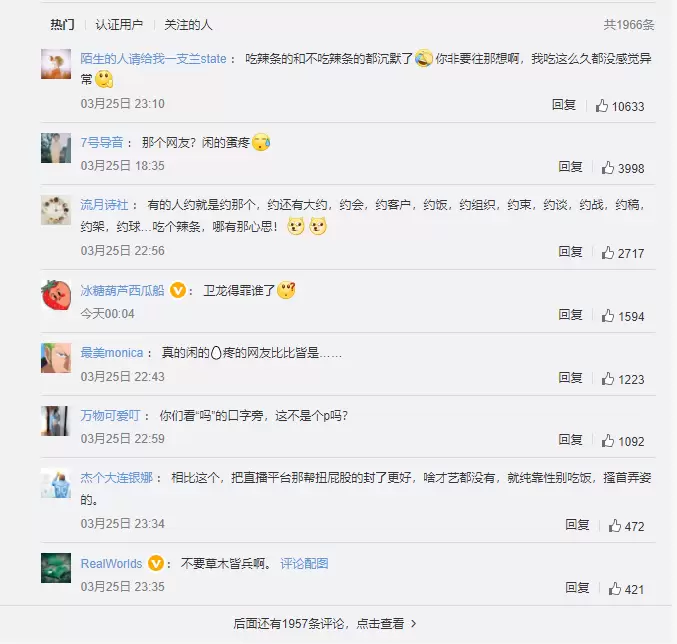Open the 评论配图 link
Screen dimensions: 677x644
[x=304, y=563]
